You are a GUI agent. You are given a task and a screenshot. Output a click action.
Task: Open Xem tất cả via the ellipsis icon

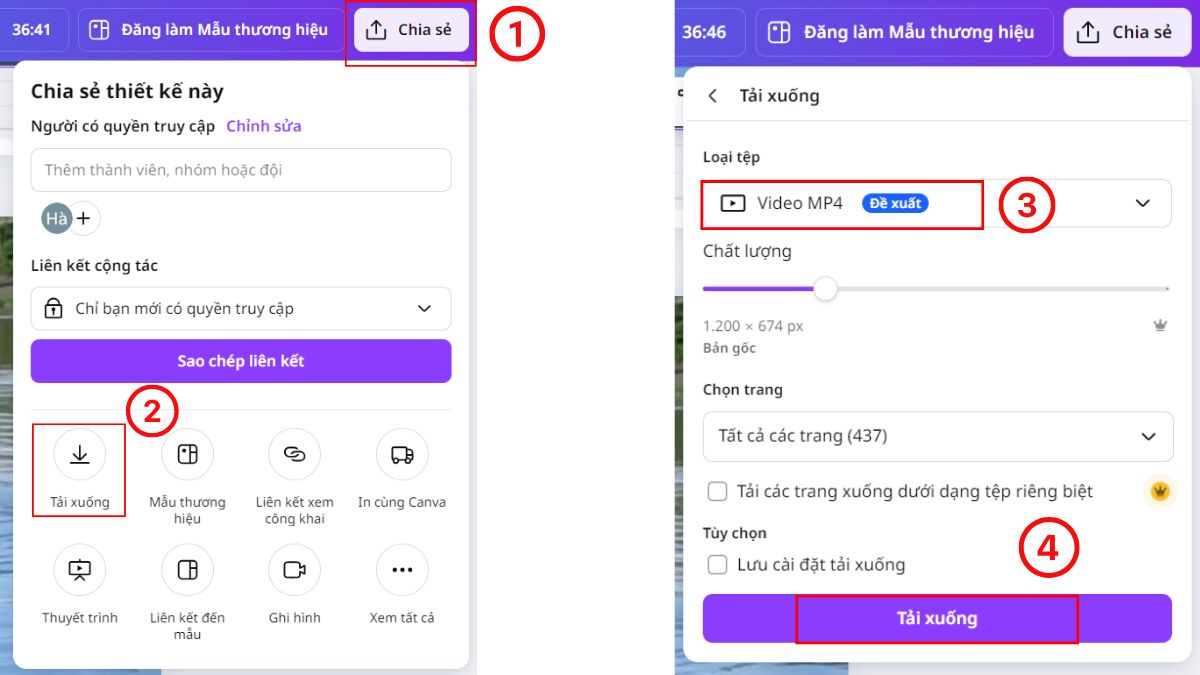click(401, 569)
